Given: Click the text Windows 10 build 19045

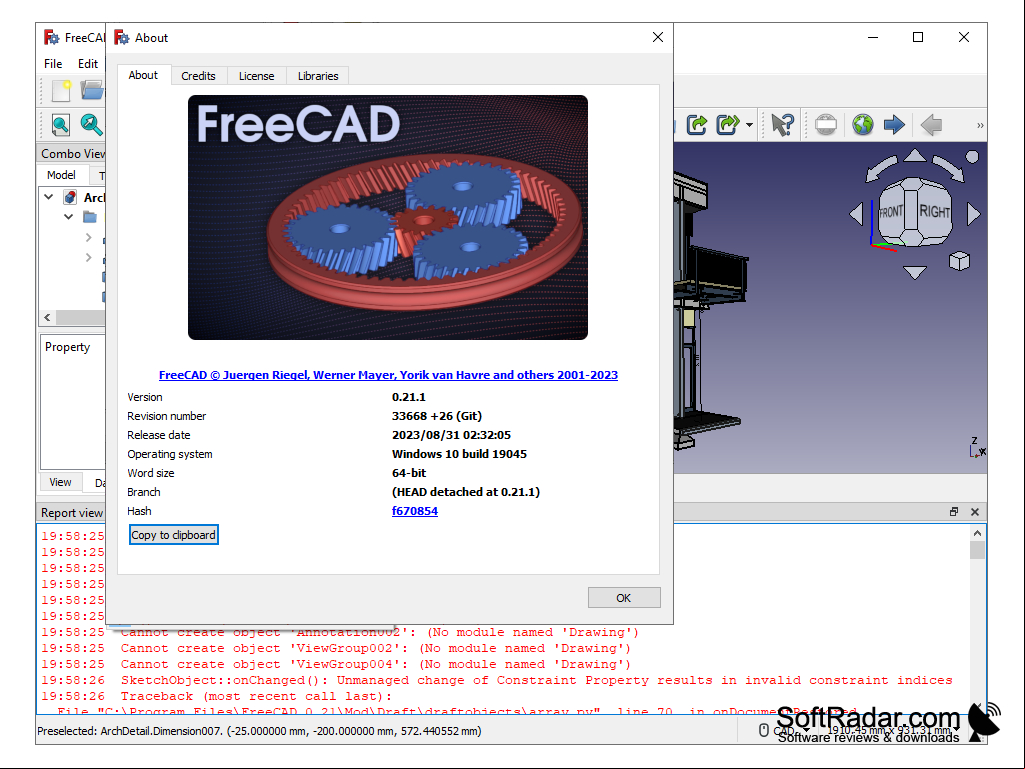Looking at the screenshot, I should (459, 454).
